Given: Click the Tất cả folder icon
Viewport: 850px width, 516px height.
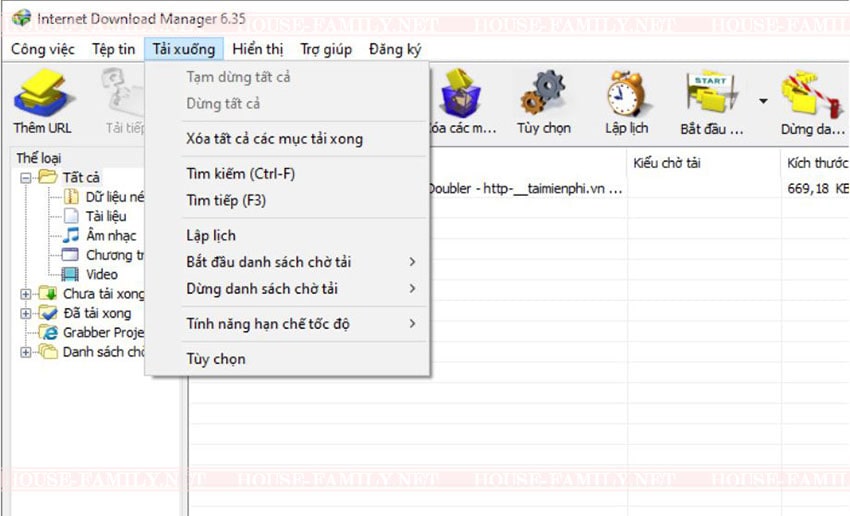Looking at the screenshot, I should pos(48,177).
